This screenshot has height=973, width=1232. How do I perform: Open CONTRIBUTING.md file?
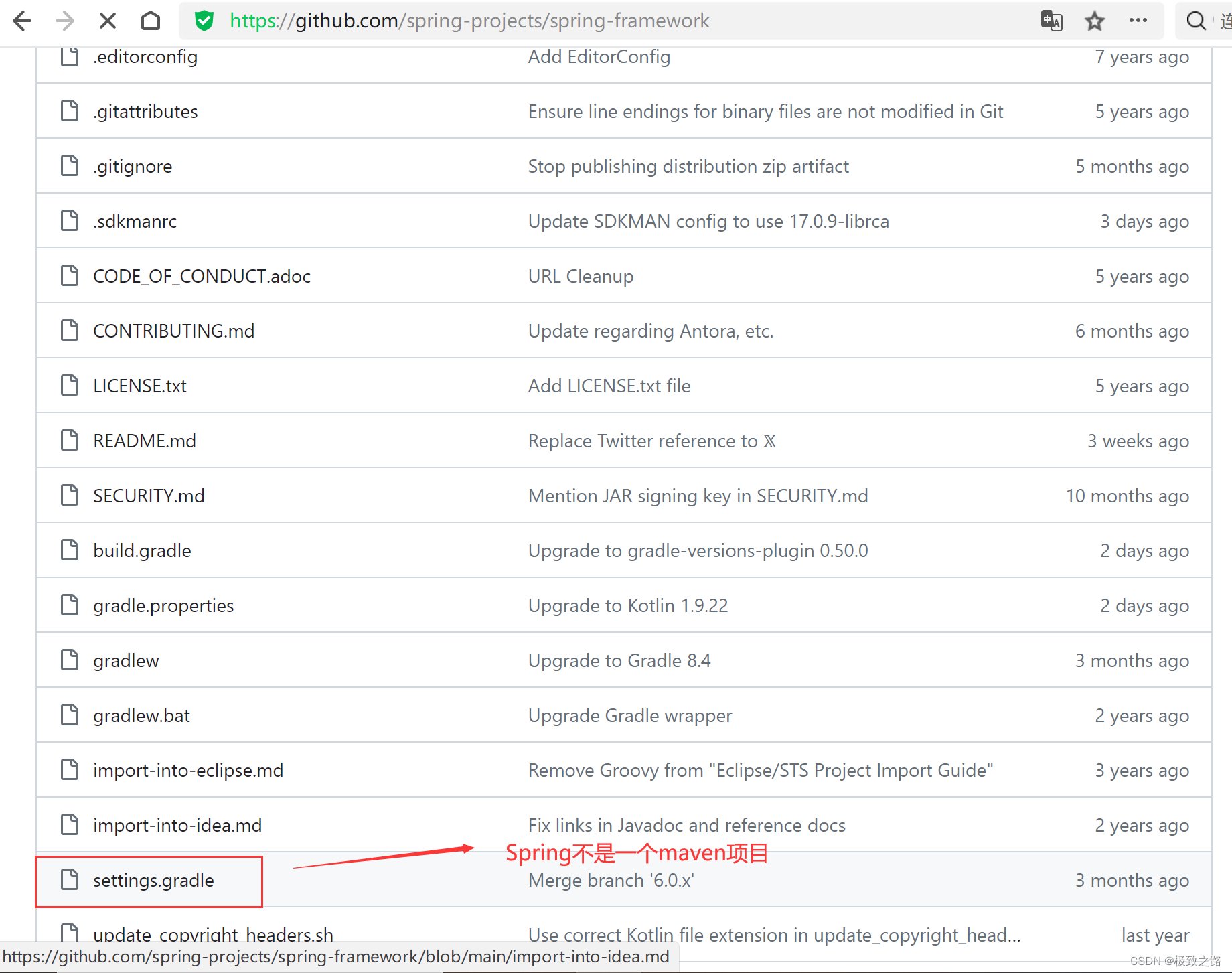click(x=173, y=331)
